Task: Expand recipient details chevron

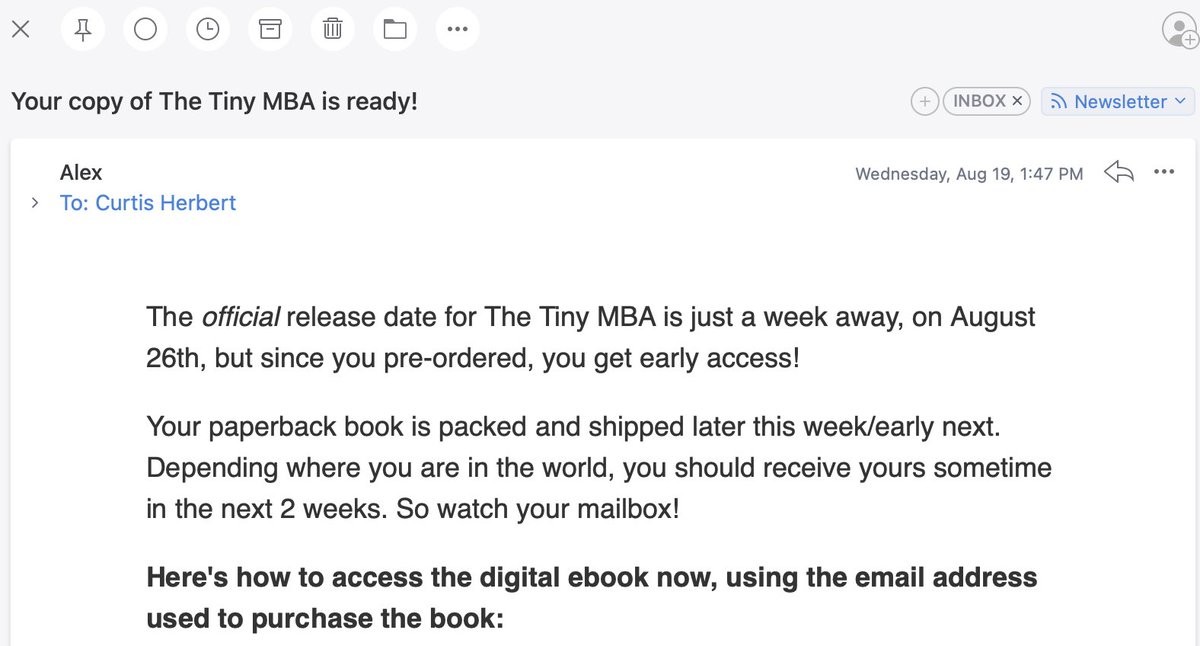Action: point(35,203)
